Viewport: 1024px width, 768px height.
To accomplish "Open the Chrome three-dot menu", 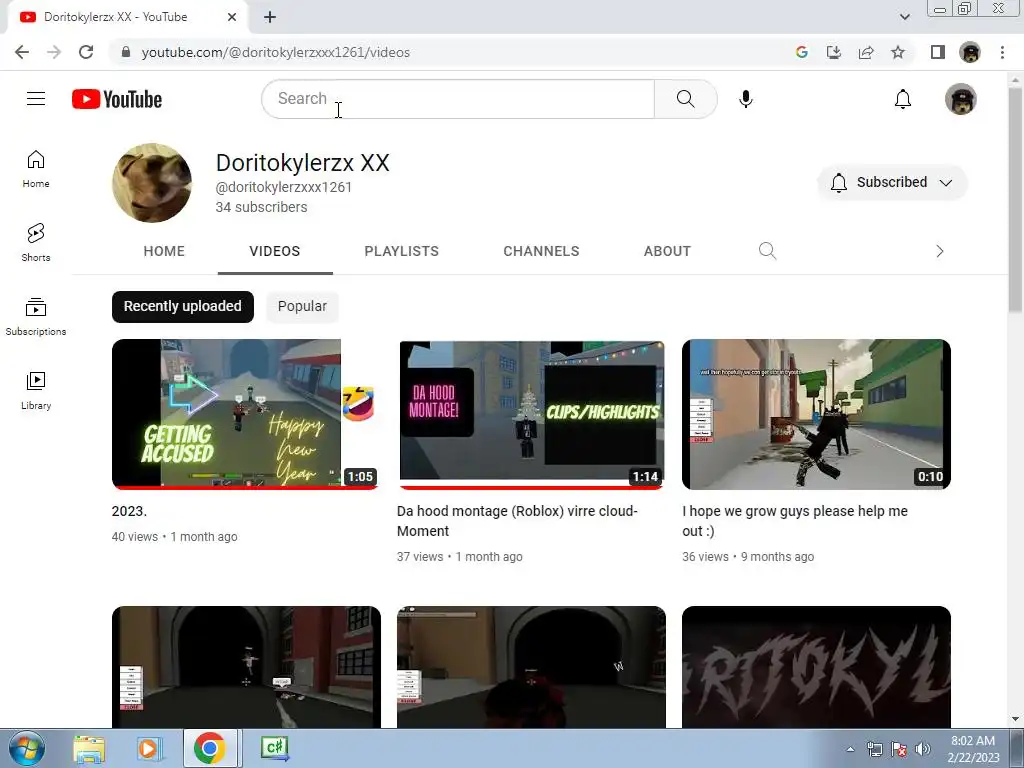I will [1002, 52].
